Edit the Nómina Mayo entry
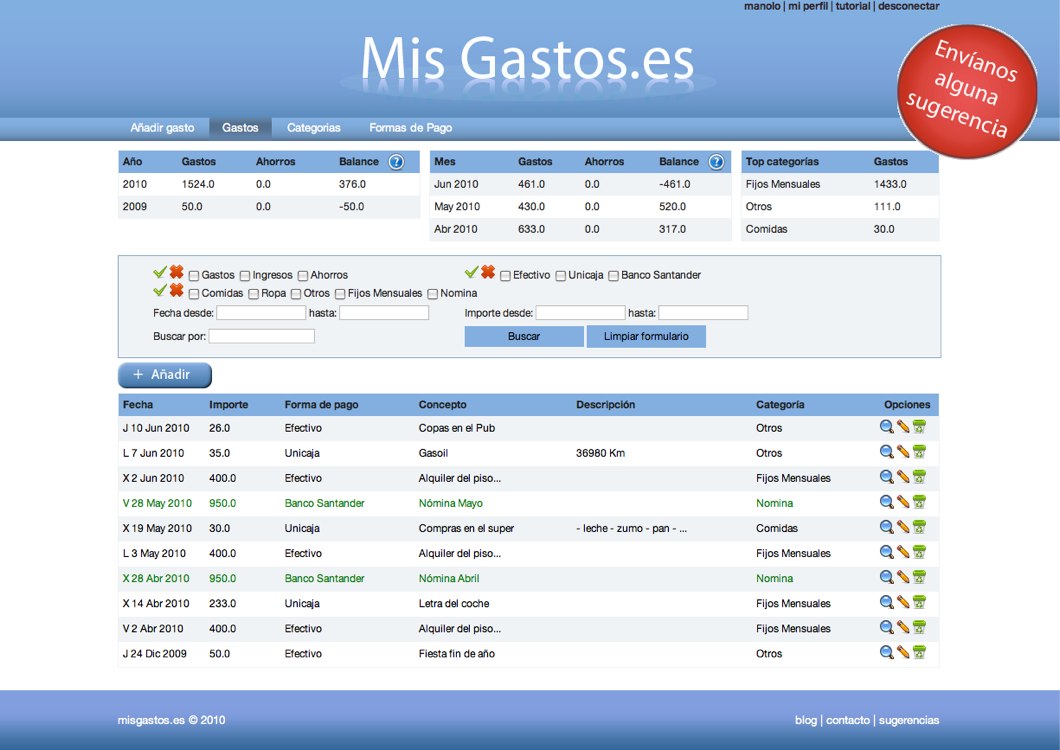The height and width of the screenshot is (750, 1060). pyautogui.click(x=902, y=502)
